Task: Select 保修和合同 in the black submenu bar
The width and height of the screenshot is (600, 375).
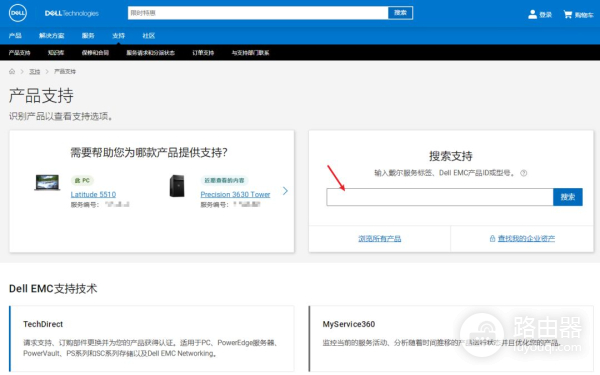Action: (95, 53)
